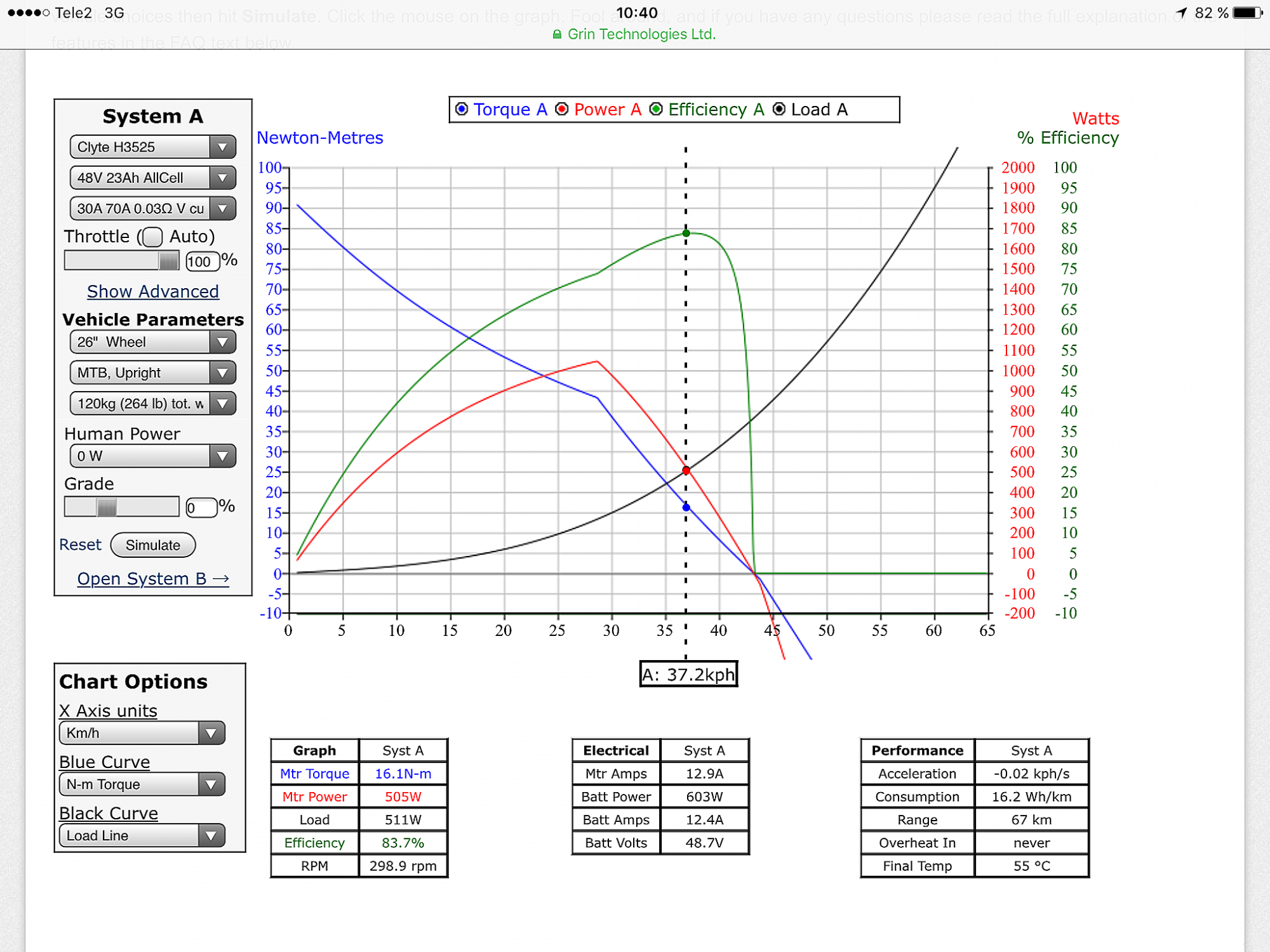Open the Clyte H3525 motor dropdown arrow
The height and width of the screenshot is (952, 1270).
(222, 147)
